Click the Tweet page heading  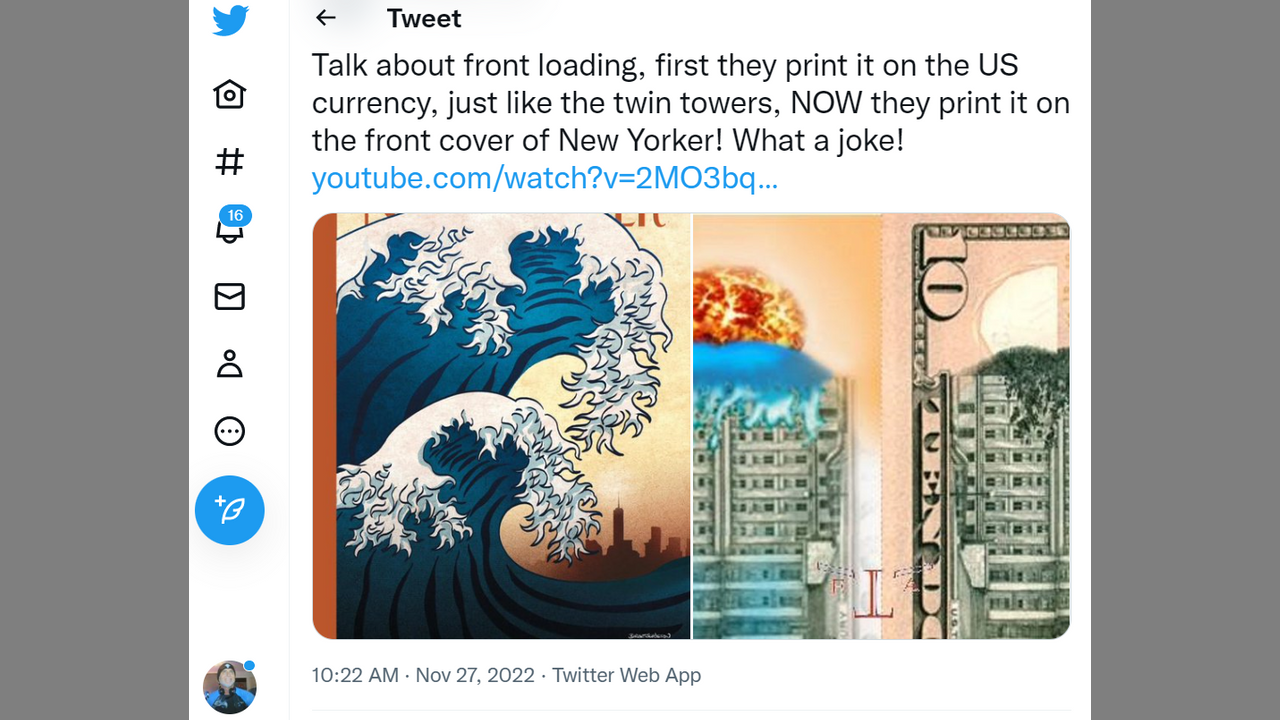424,18
